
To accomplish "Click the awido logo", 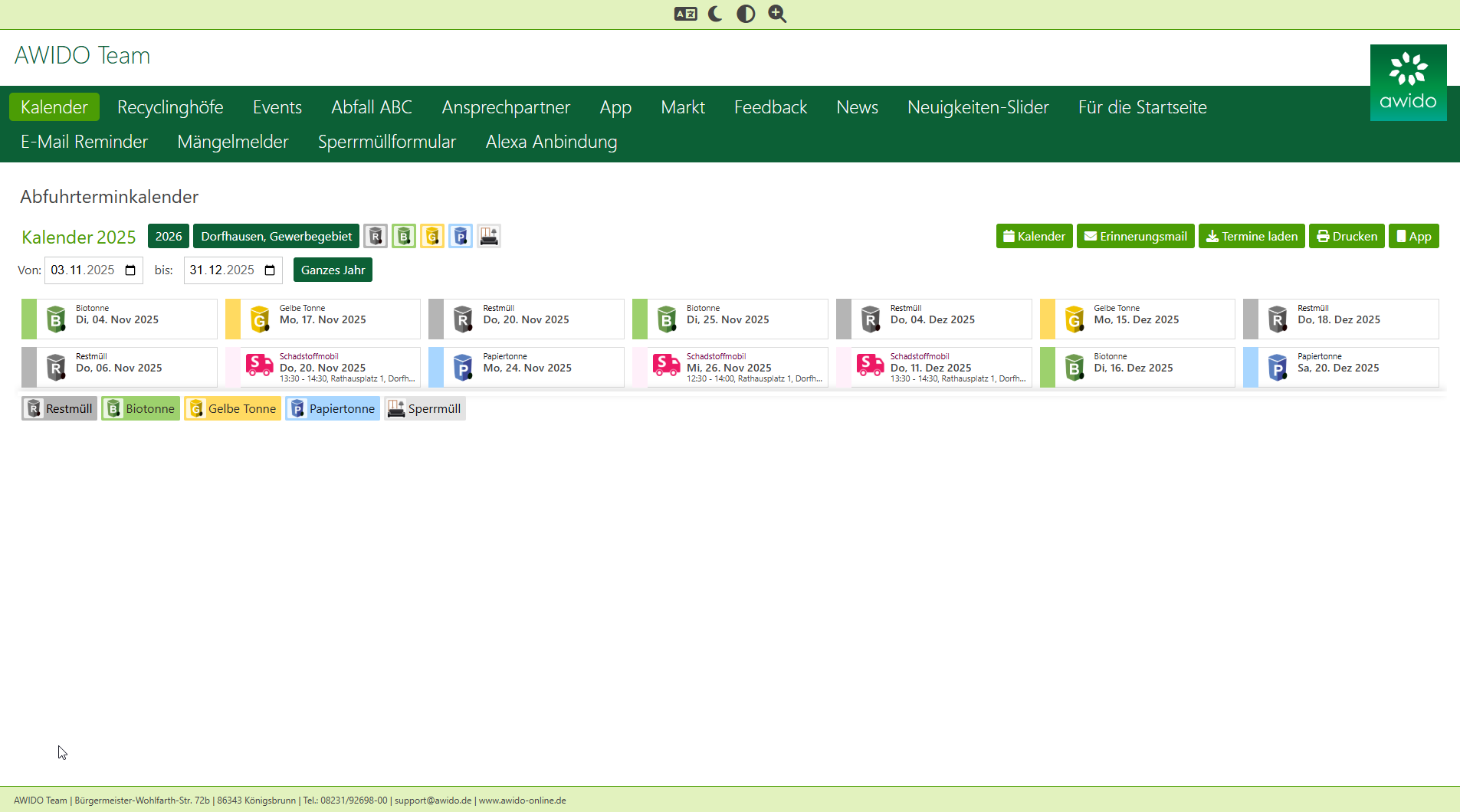I will click(1408, 83).
